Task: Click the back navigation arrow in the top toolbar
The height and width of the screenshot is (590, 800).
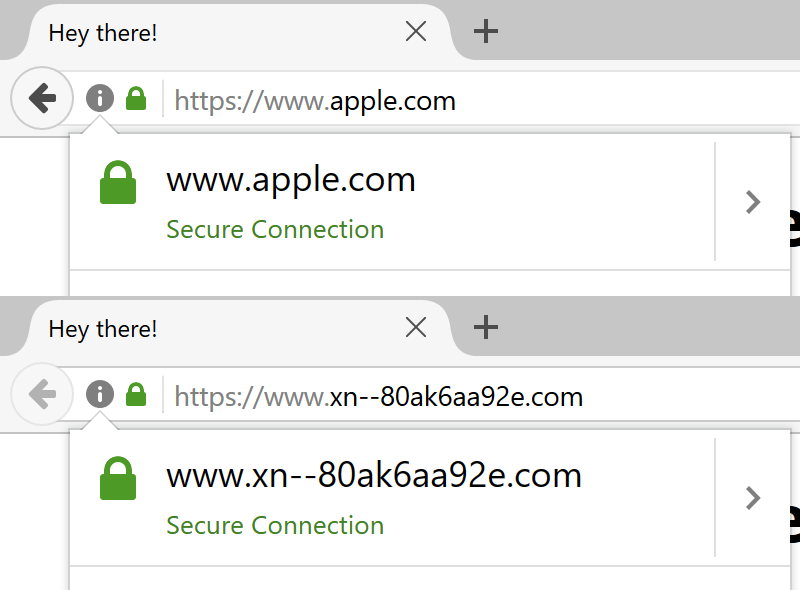Action: (x=41, y=98)
